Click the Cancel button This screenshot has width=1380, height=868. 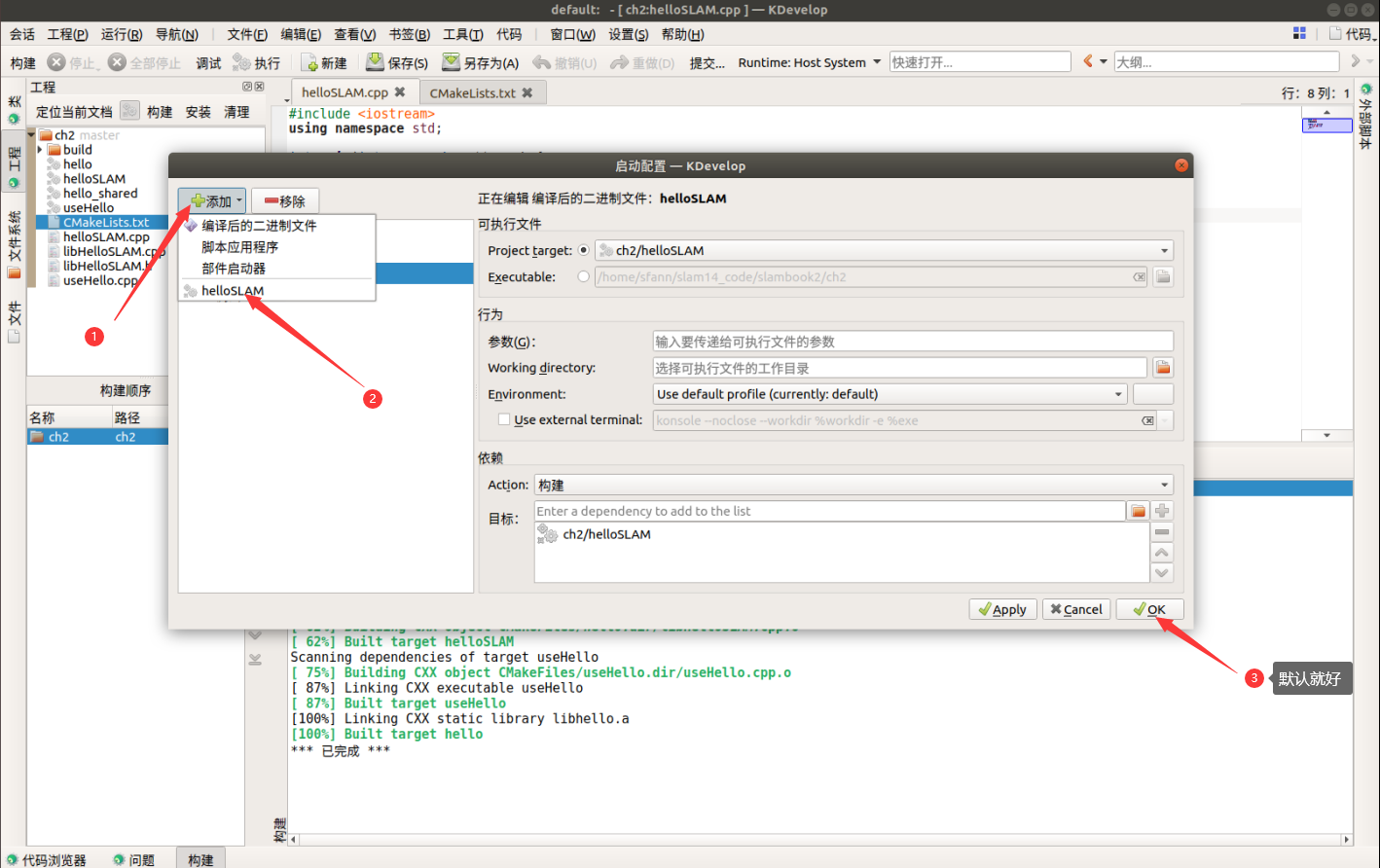(1076, 609)
